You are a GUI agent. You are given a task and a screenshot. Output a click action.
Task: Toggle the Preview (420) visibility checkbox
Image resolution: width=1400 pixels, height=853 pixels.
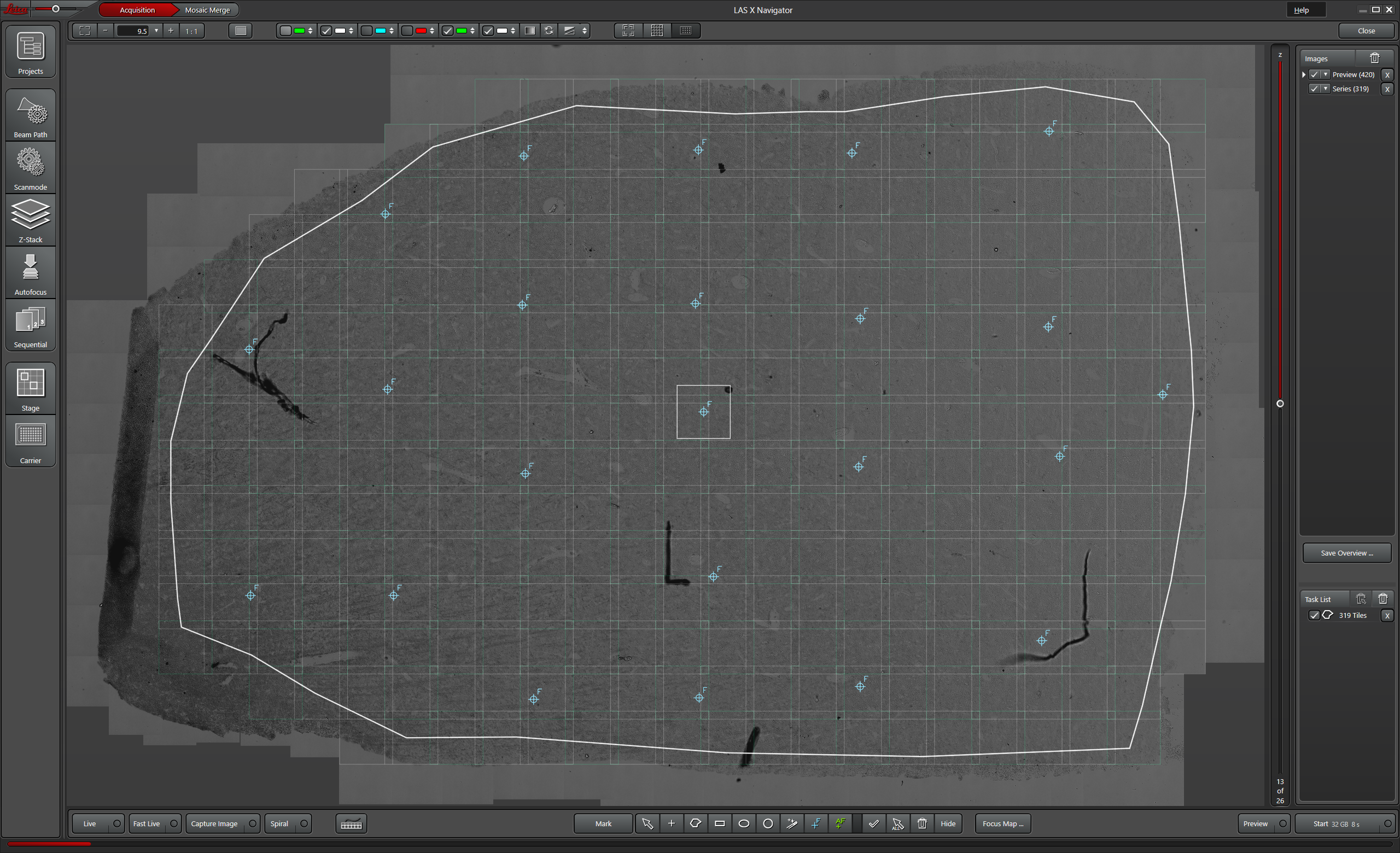tap(1314, 74)
